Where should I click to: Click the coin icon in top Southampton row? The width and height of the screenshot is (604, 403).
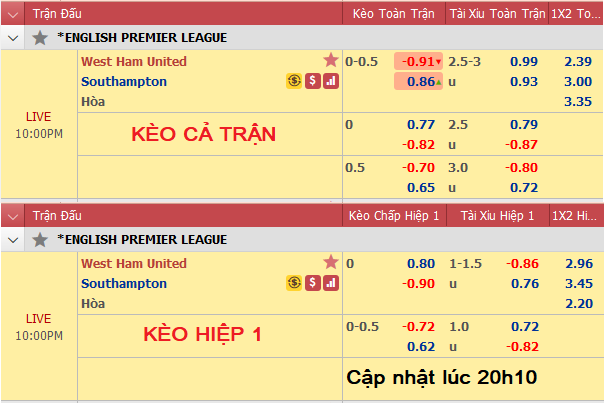(x=294, y=81)
